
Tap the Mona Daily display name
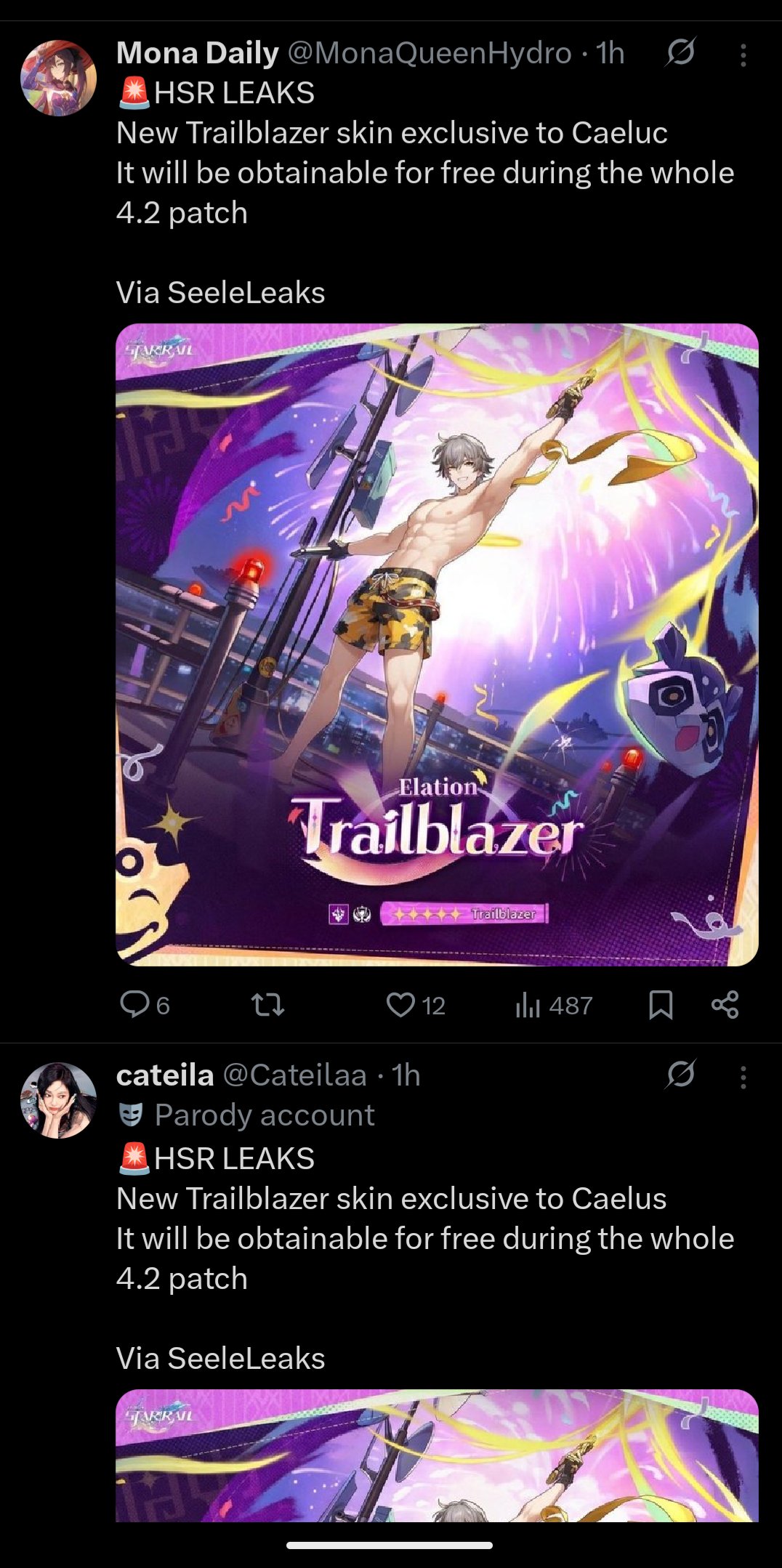[x=198, y=53]
